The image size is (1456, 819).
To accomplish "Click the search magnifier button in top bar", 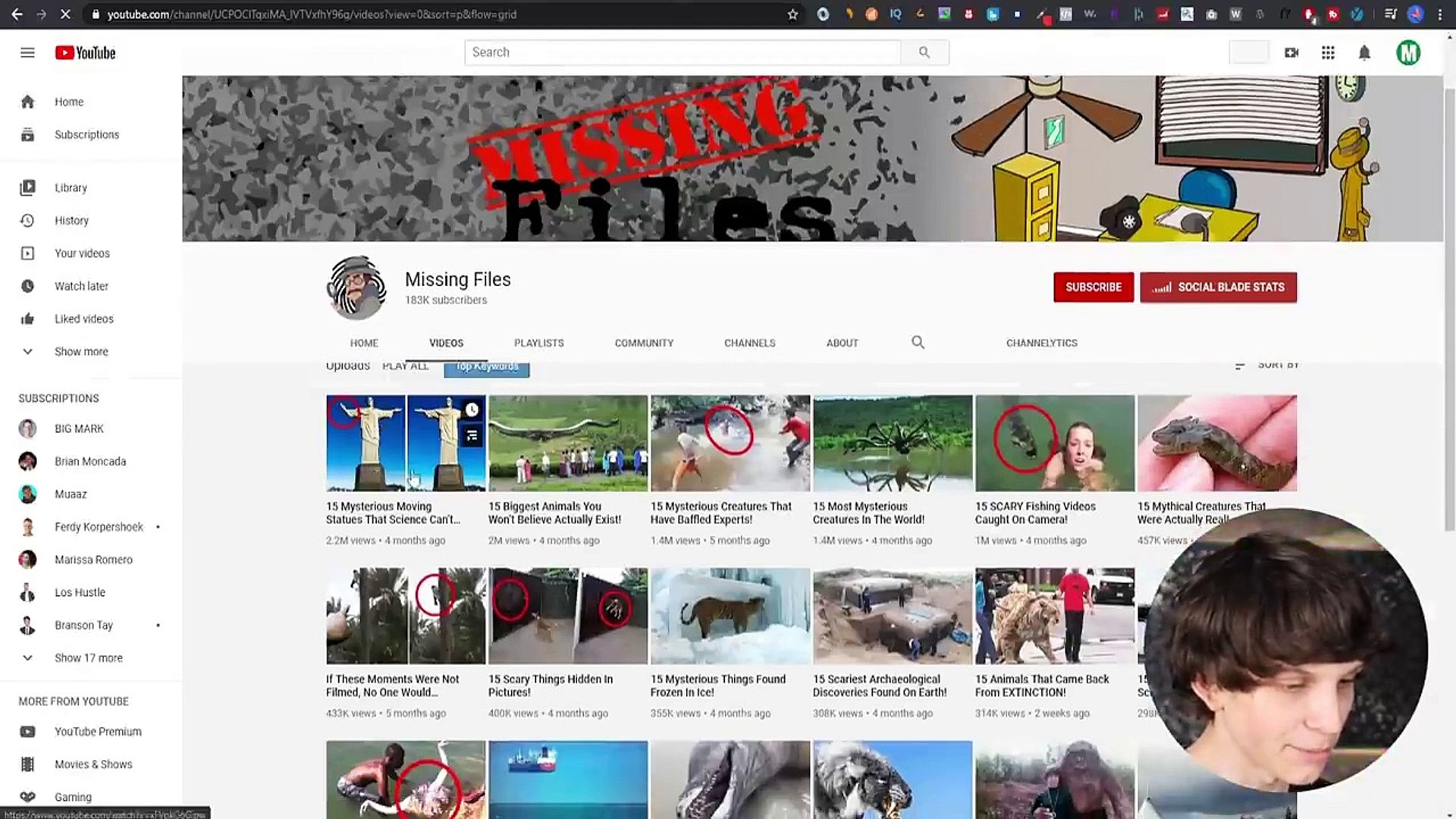I will pyautogui.click(x=924, y=52).
